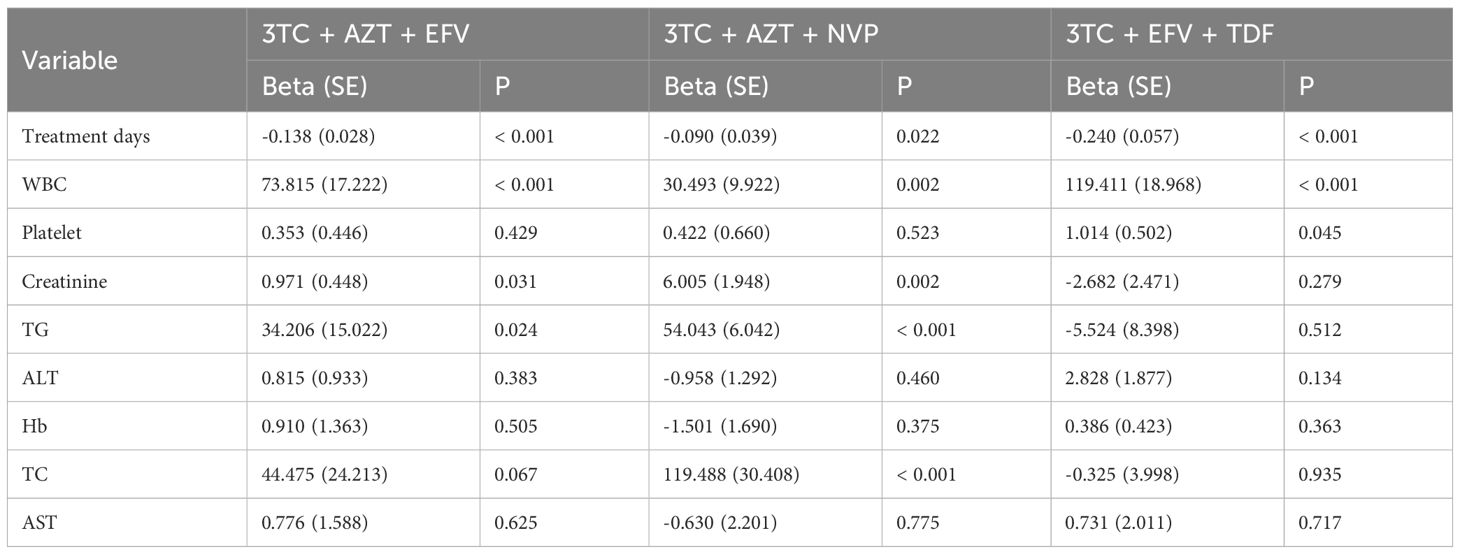The image size is (1460, 554).
Task: Click the Variable column header
Action: (x=70, y=60)
